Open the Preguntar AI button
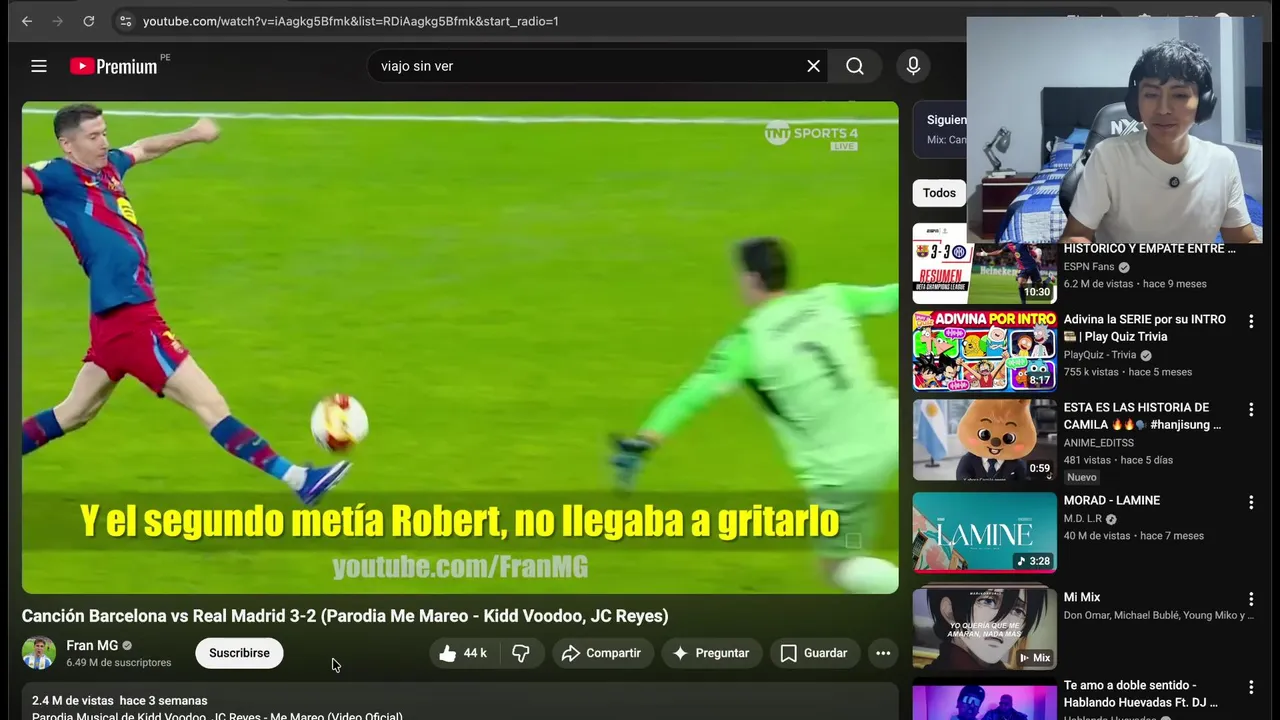Viewport: 1280px width, 720px height. [710, 653]
